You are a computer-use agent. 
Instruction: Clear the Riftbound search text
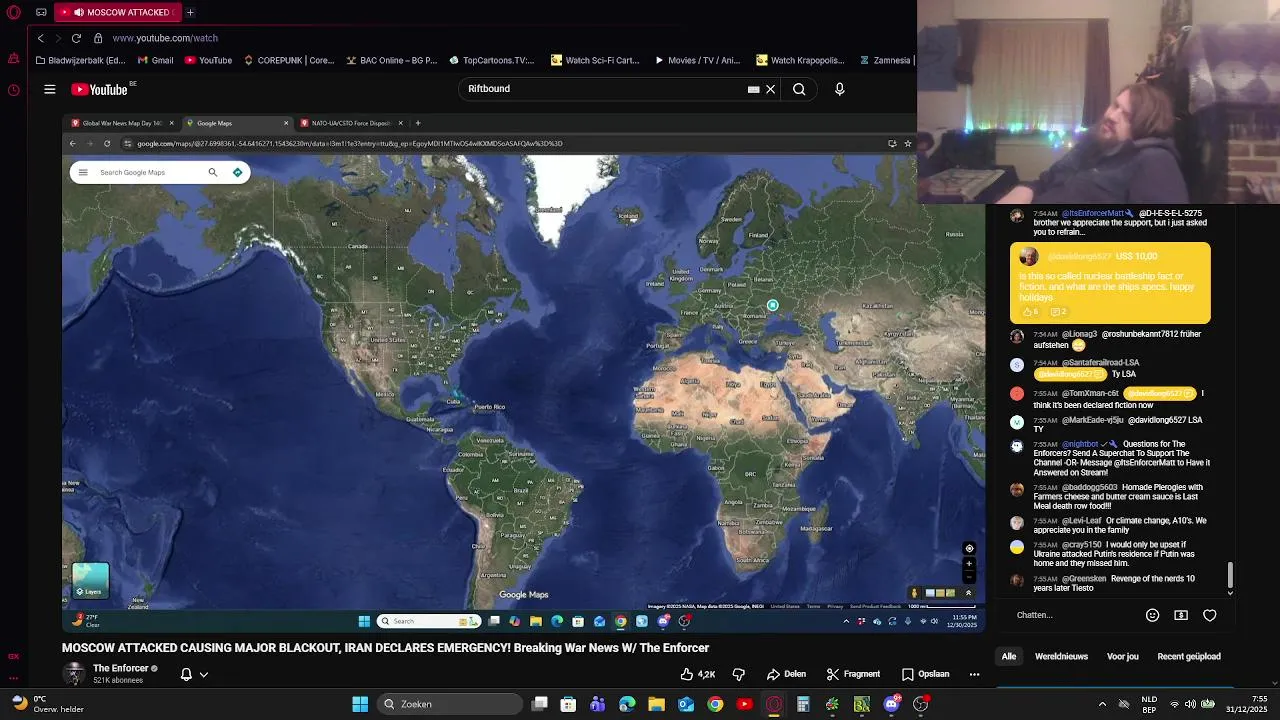coord(770,89)
